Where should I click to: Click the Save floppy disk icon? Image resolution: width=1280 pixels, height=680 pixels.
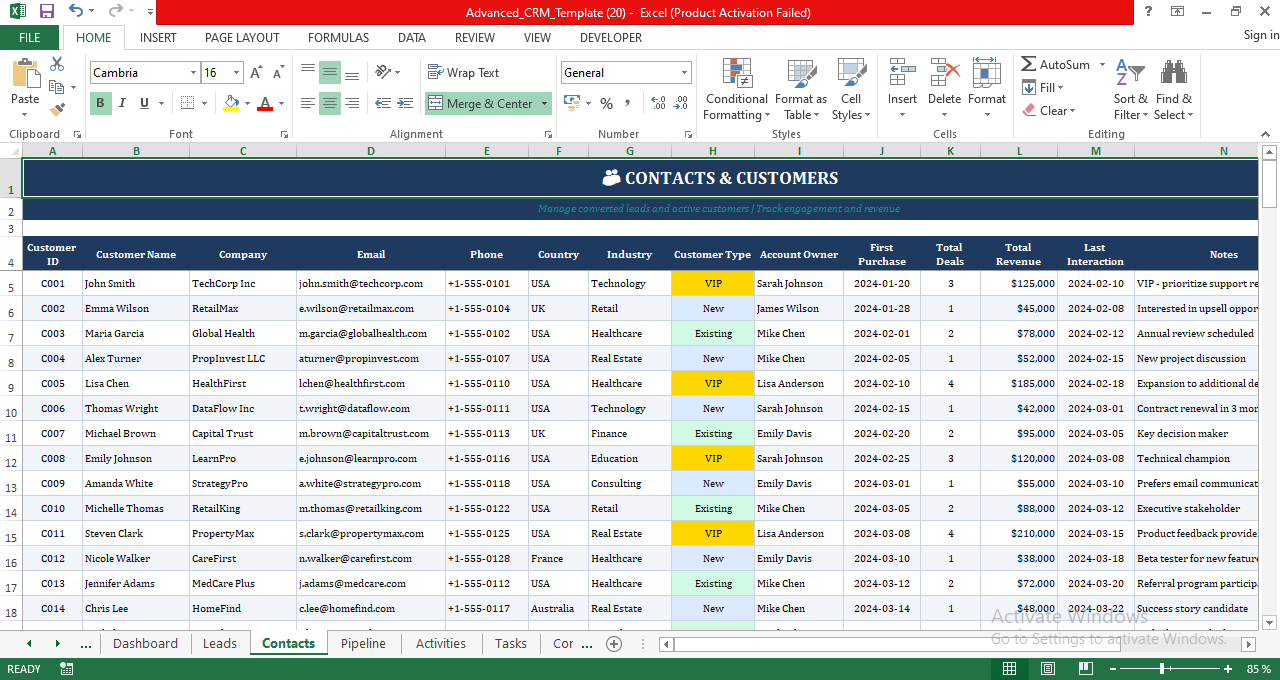(x=46, y=12)
